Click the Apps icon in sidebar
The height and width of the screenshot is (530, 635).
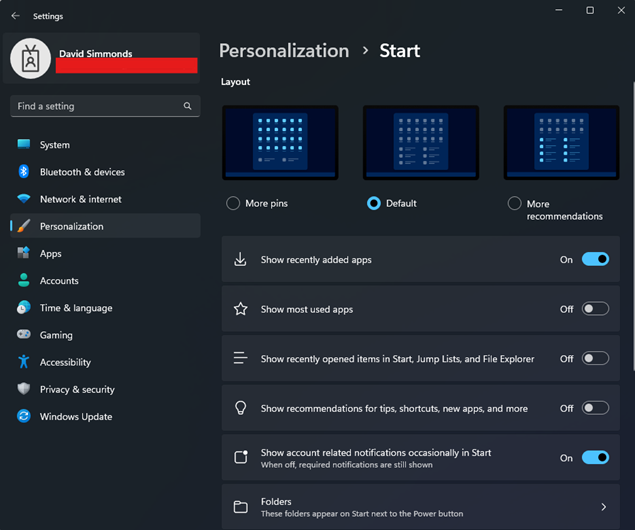coord(23,253)
